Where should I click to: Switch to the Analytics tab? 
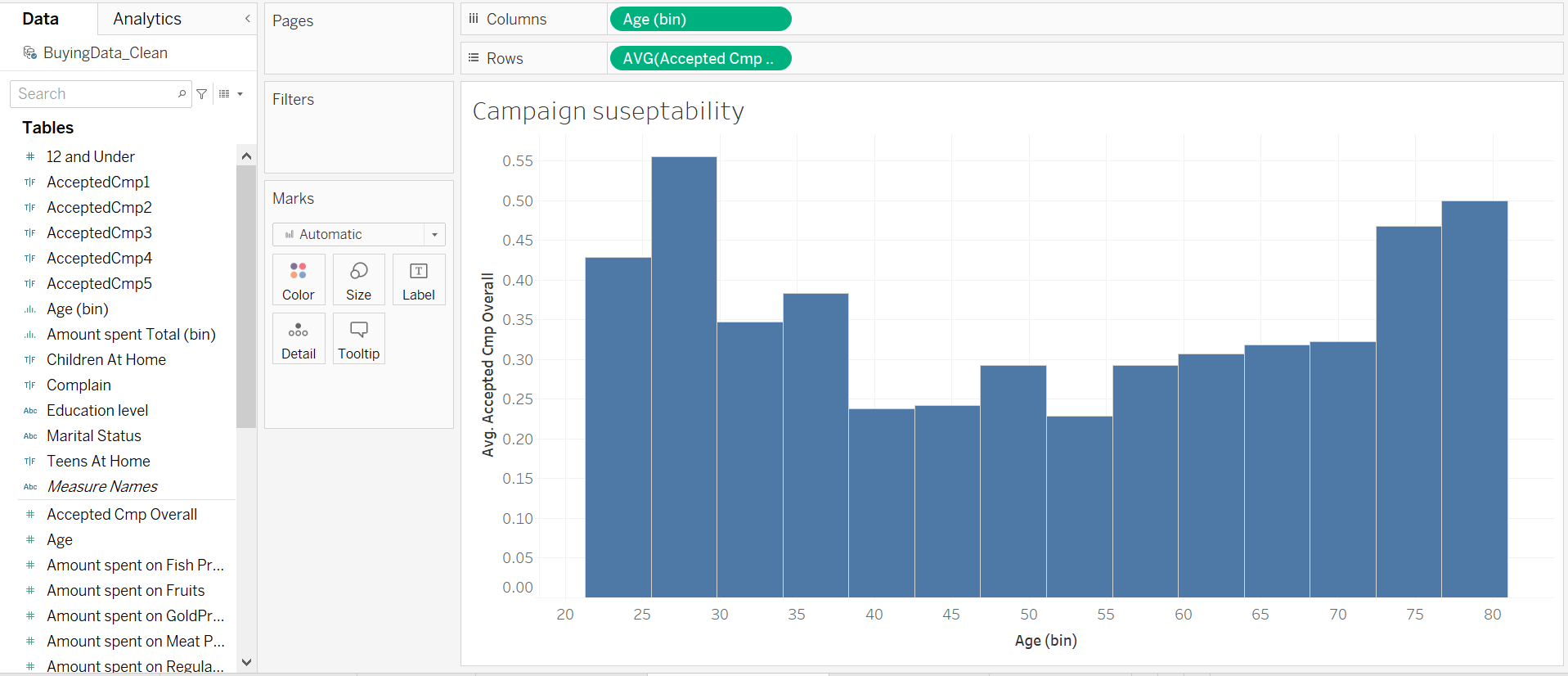coord(147,19)
